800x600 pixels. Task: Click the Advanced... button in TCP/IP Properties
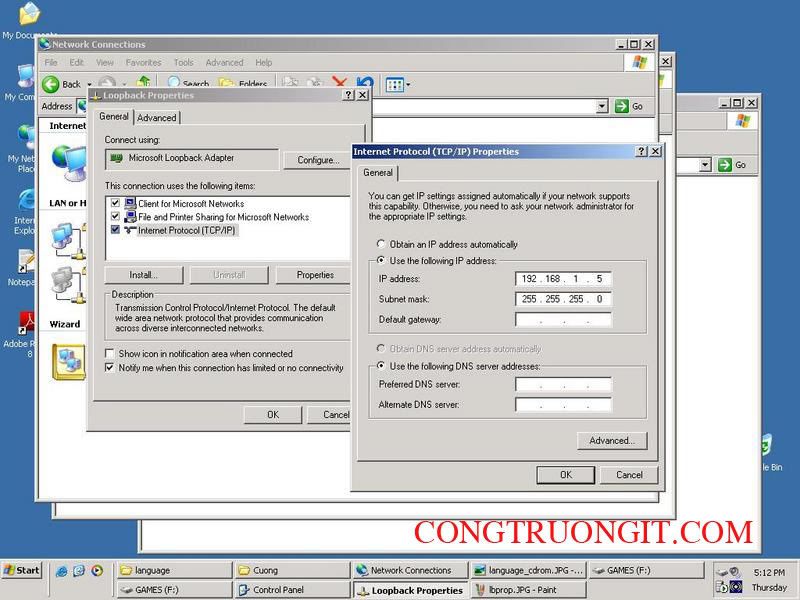coord(612,440)
